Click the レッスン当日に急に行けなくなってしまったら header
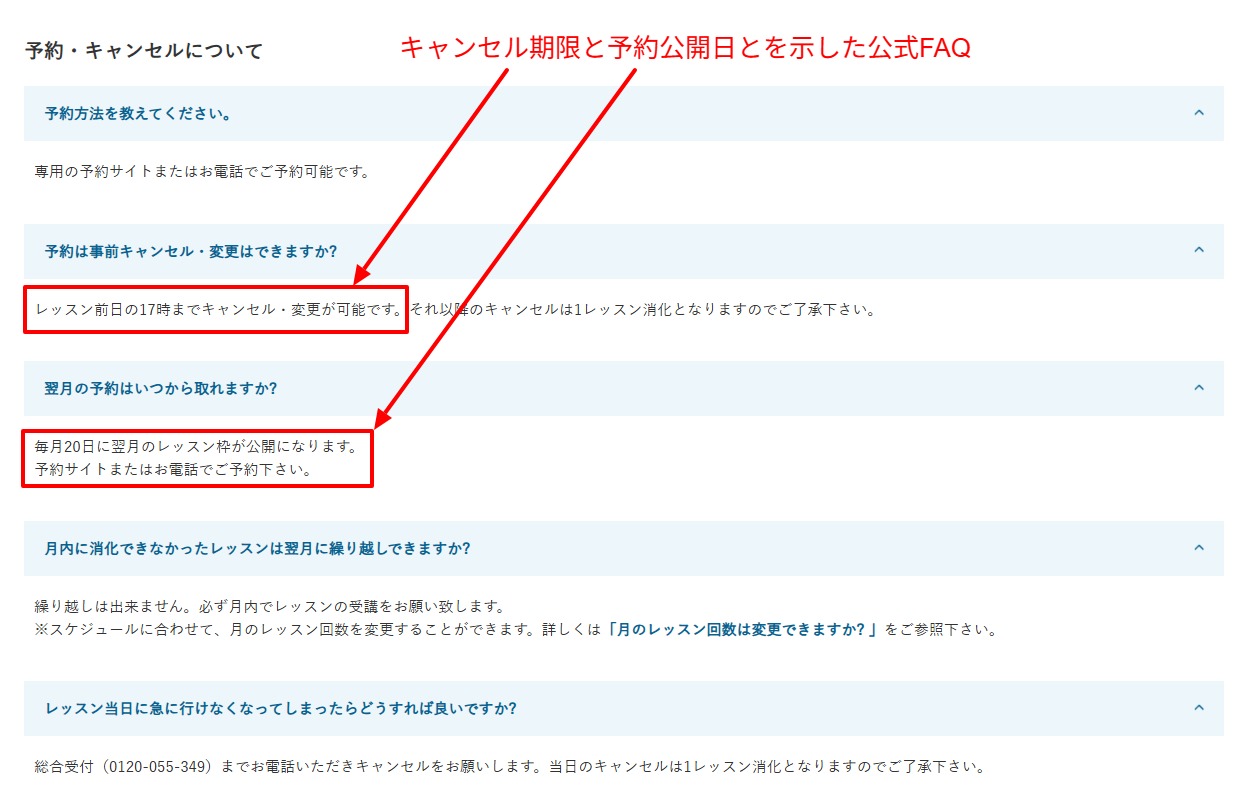The width and height of the screenshot is (1257, 808). tap(624, 708)
